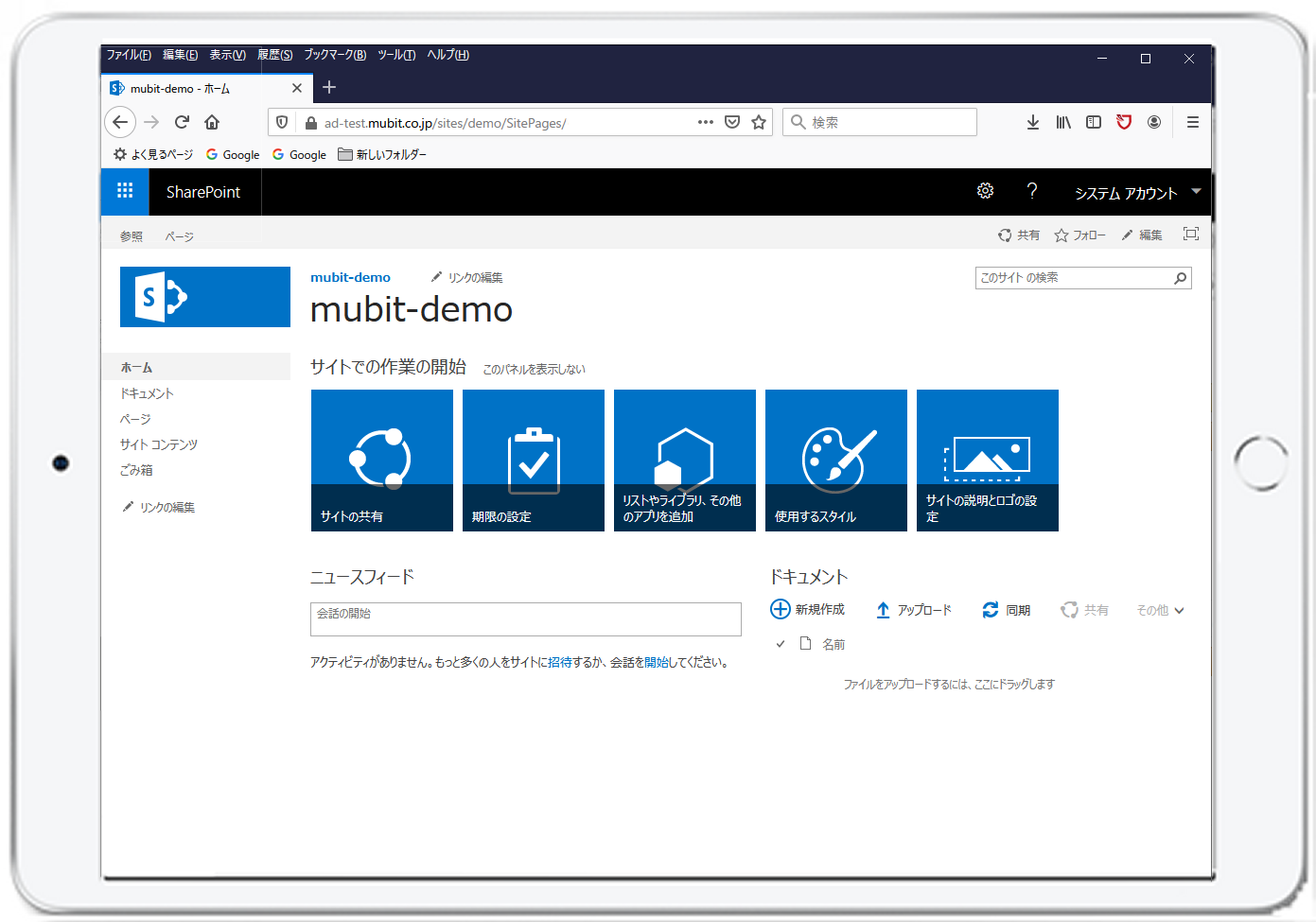
Task: Expand the その他 menu in documents
Action: pyautogui.click(x=1160, y=610)
